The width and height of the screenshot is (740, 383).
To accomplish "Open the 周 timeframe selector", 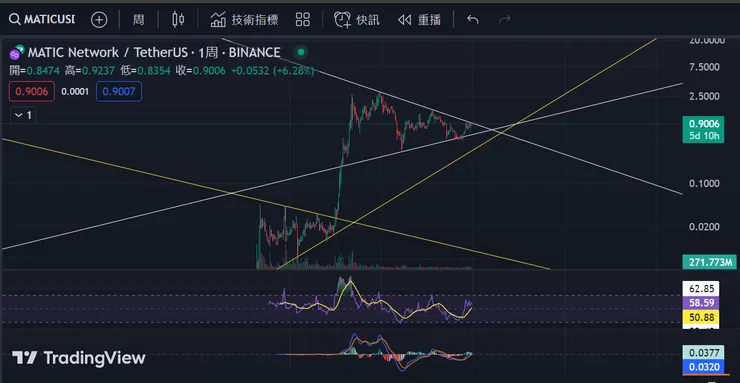I will 138,20.
